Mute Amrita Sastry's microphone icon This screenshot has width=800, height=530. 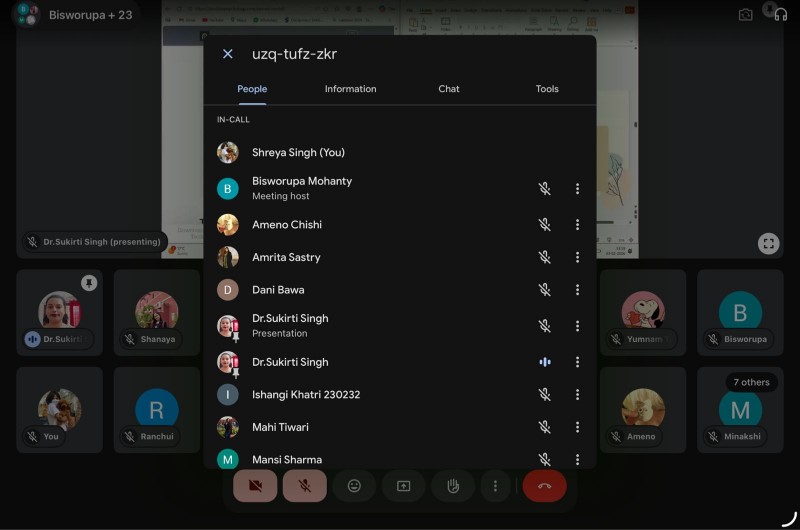545,257
